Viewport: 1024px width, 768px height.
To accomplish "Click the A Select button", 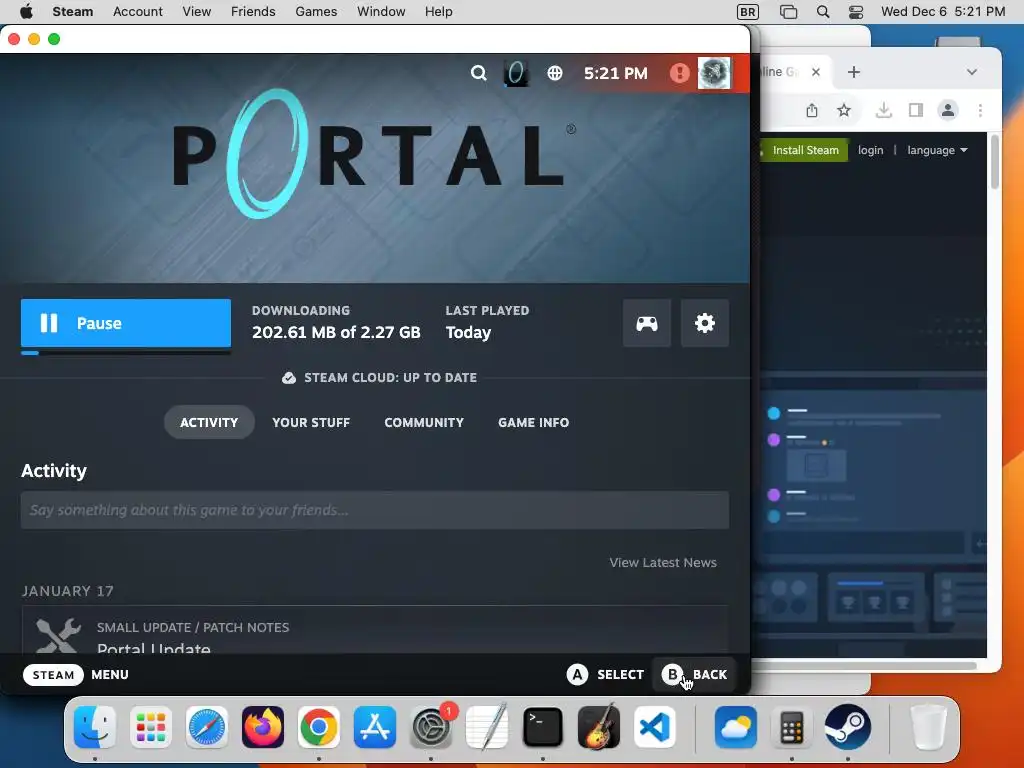I will [605, 675].
